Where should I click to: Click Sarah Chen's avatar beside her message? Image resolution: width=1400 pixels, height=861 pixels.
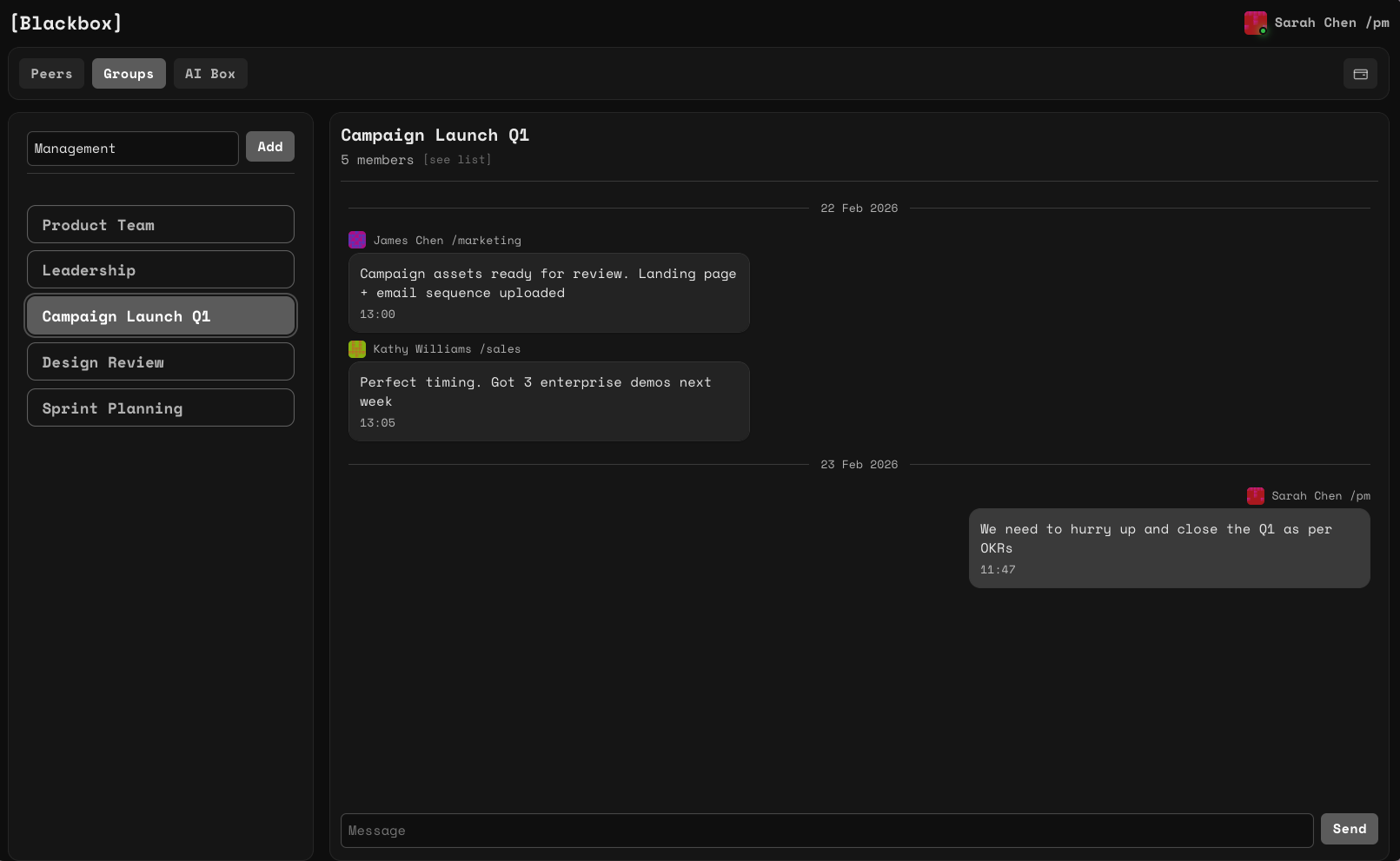point(1255,496)
